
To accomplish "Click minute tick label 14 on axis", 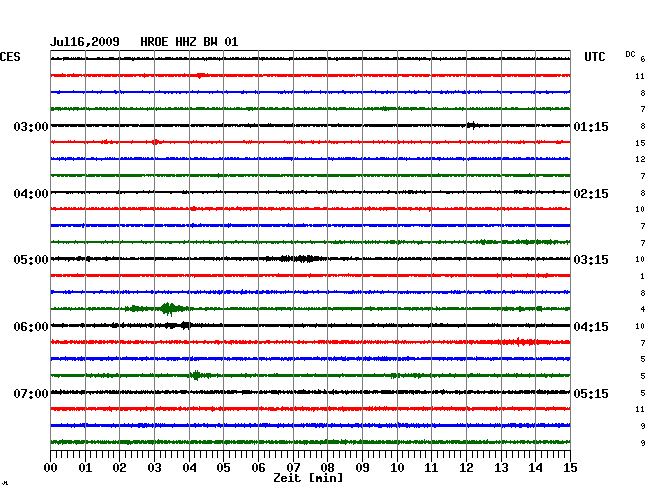I will coord(535,468).
